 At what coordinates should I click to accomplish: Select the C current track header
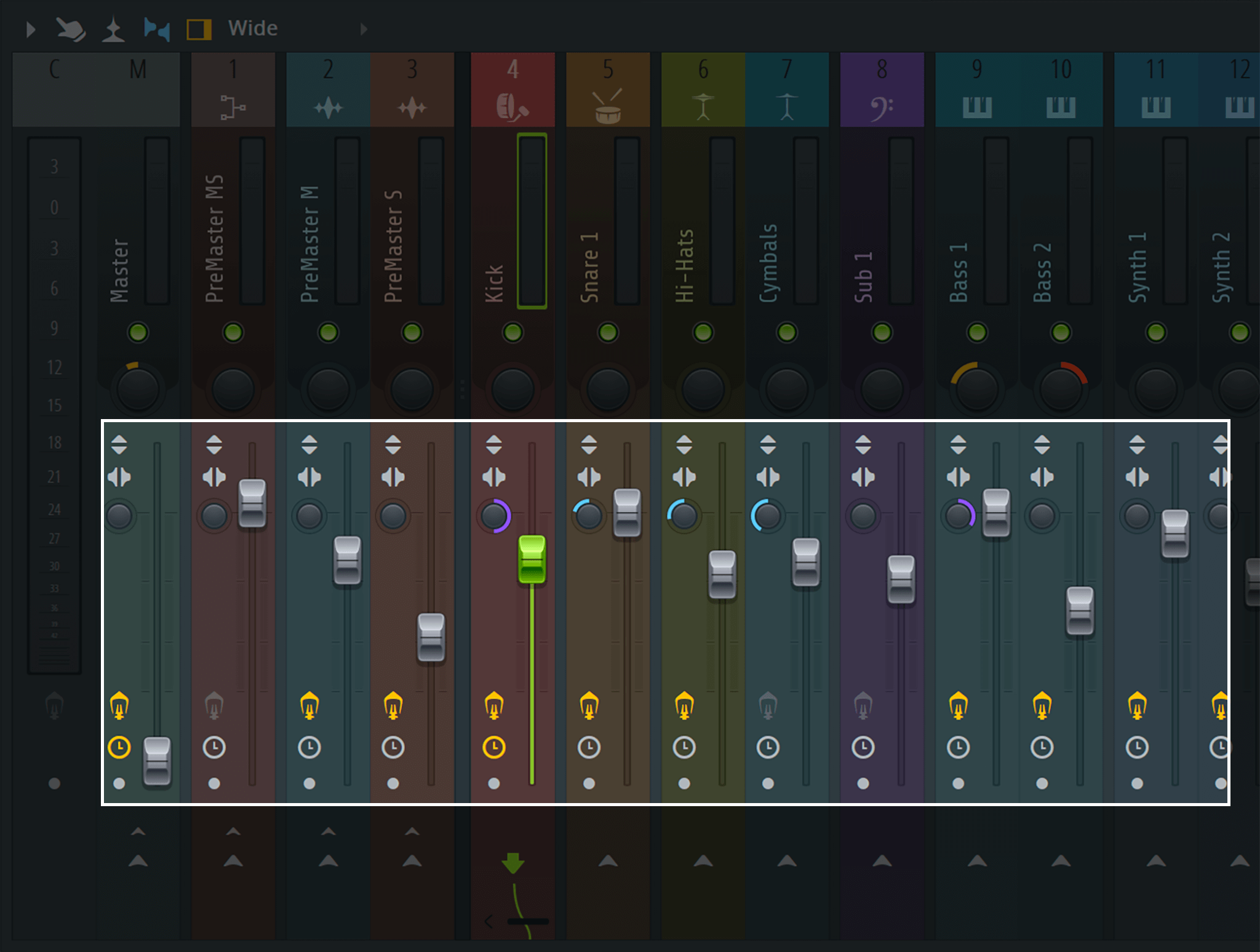[x=55, y=90]
